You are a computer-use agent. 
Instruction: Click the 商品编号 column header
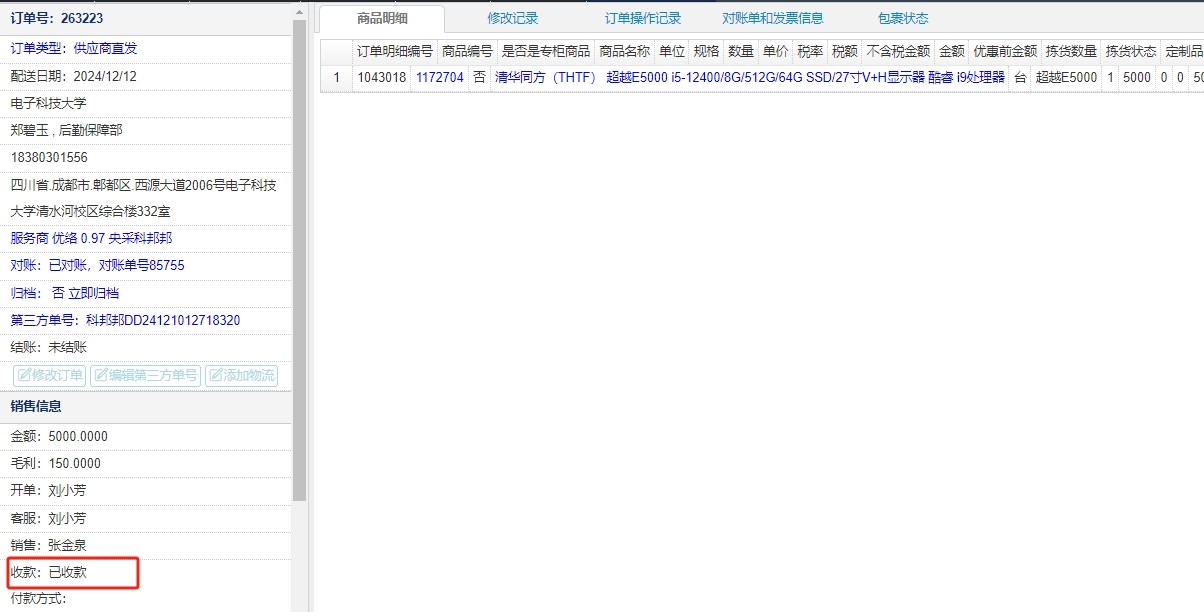point(467,51)
